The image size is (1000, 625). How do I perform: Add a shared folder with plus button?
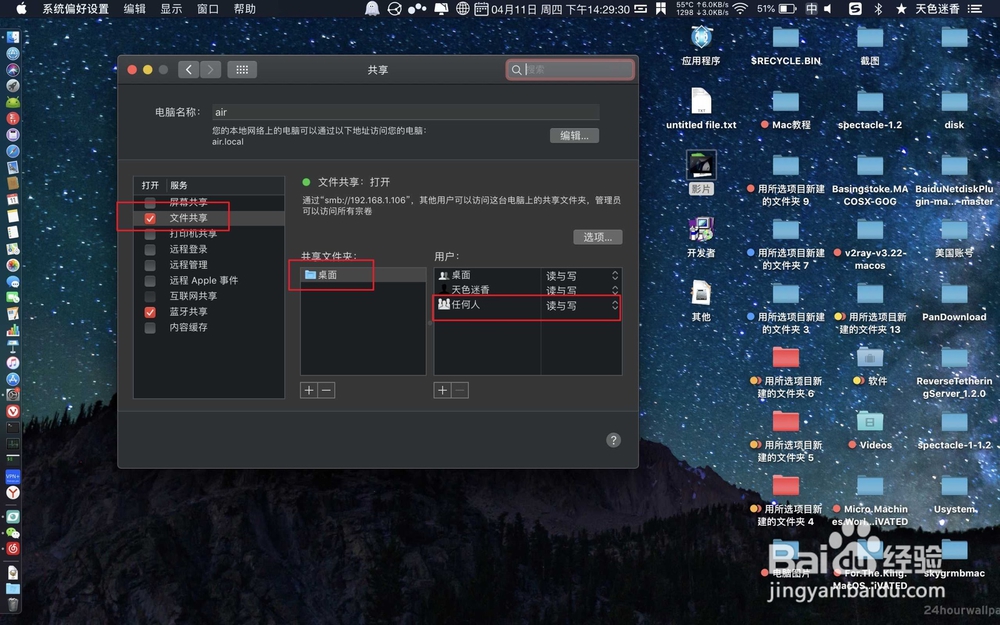(x=309, y=390)
